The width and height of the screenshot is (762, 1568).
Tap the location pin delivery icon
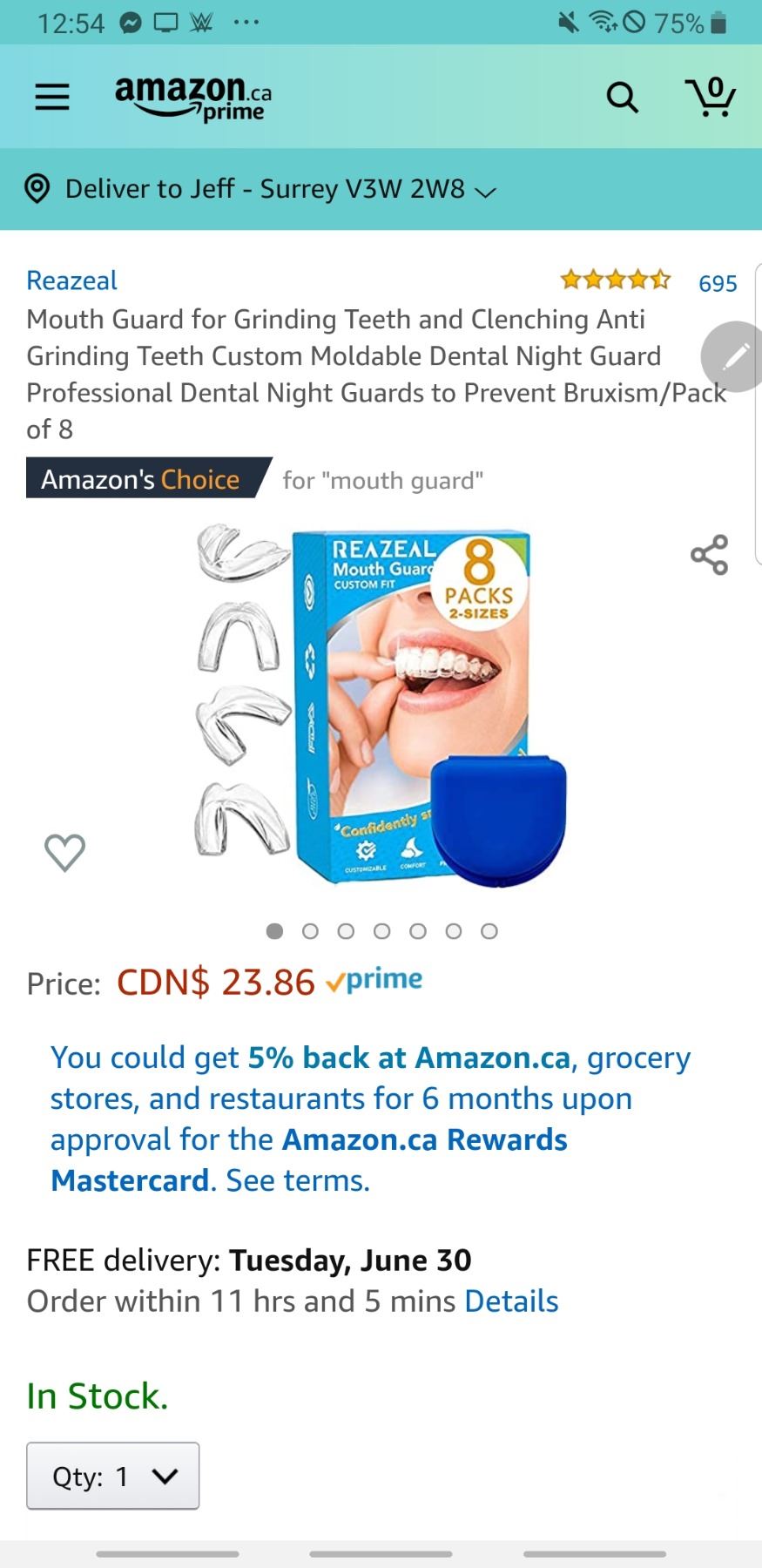pyautogui.click(x=37, y=189)
